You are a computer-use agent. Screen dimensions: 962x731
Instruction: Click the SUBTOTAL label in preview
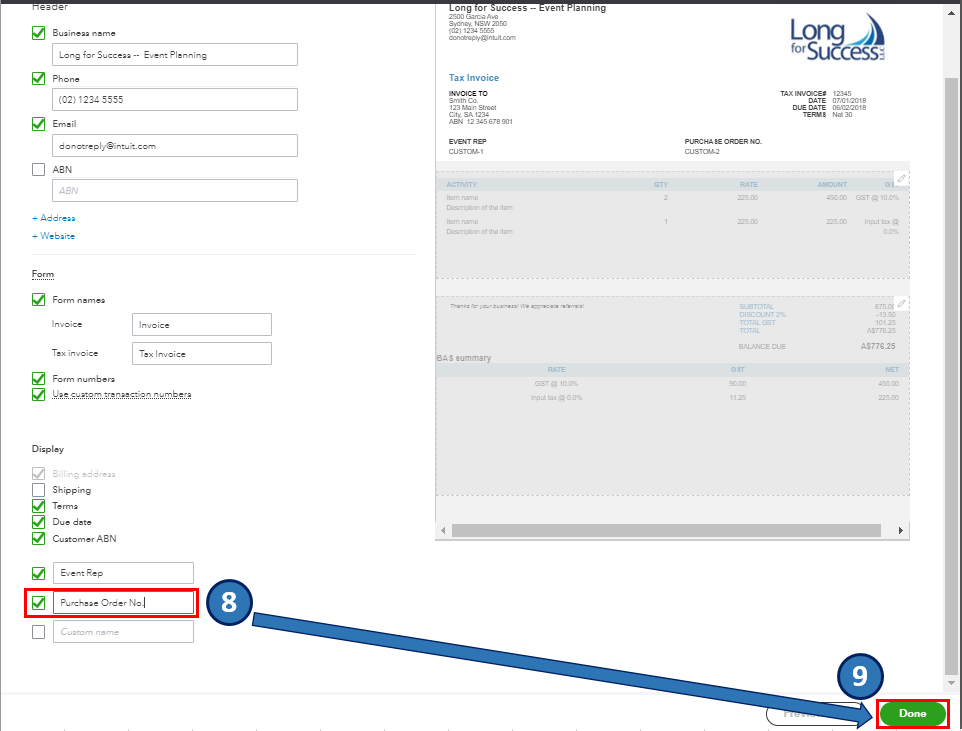coord(756,306)
